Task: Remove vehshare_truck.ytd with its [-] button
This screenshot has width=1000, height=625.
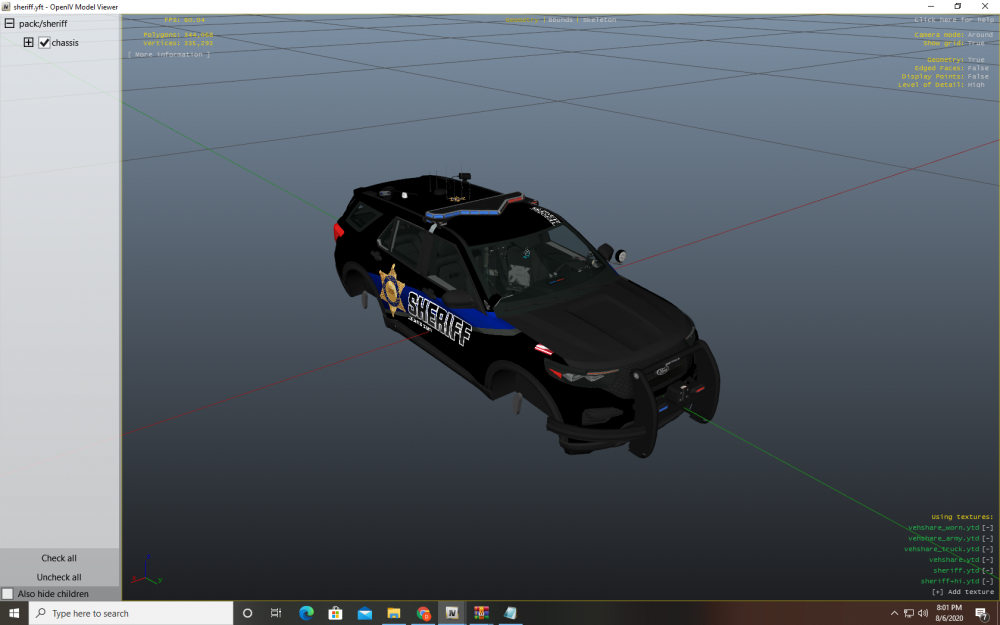Action: click(x=987, y=549)
